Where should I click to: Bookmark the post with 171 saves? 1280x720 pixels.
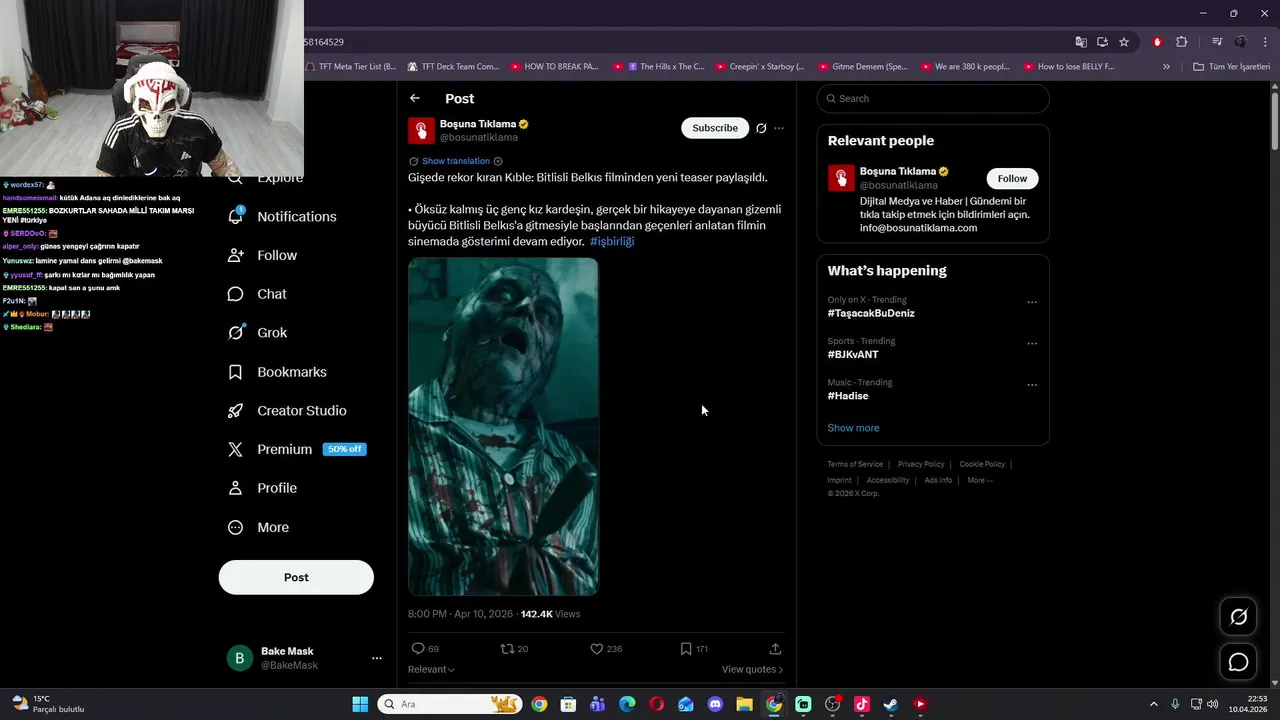[694, 649]
